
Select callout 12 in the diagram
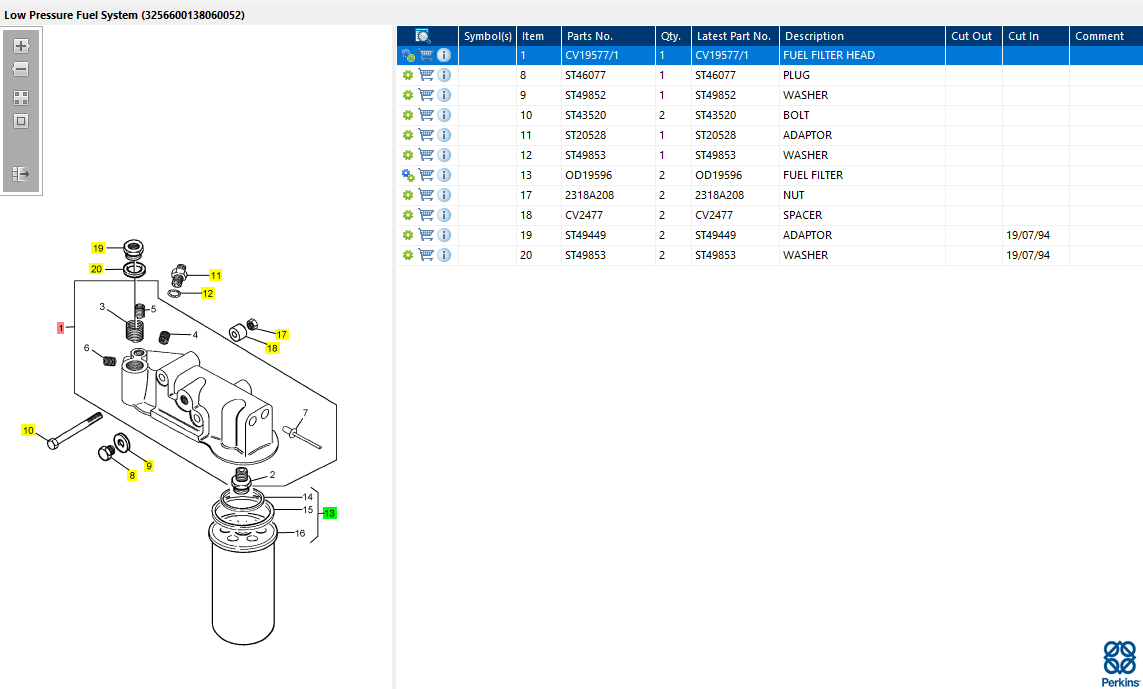pos(208,294)
